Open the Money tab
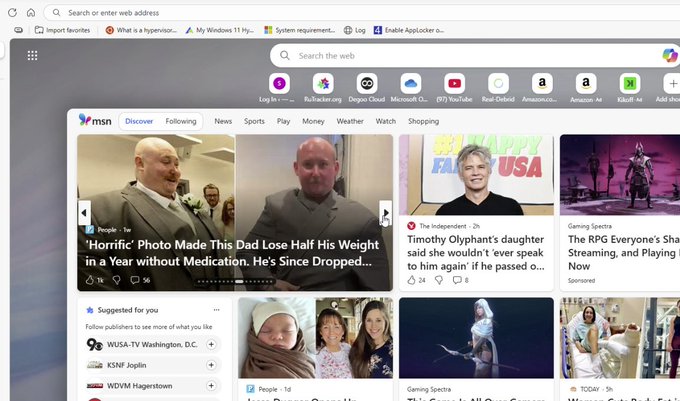 click(313, 121)
